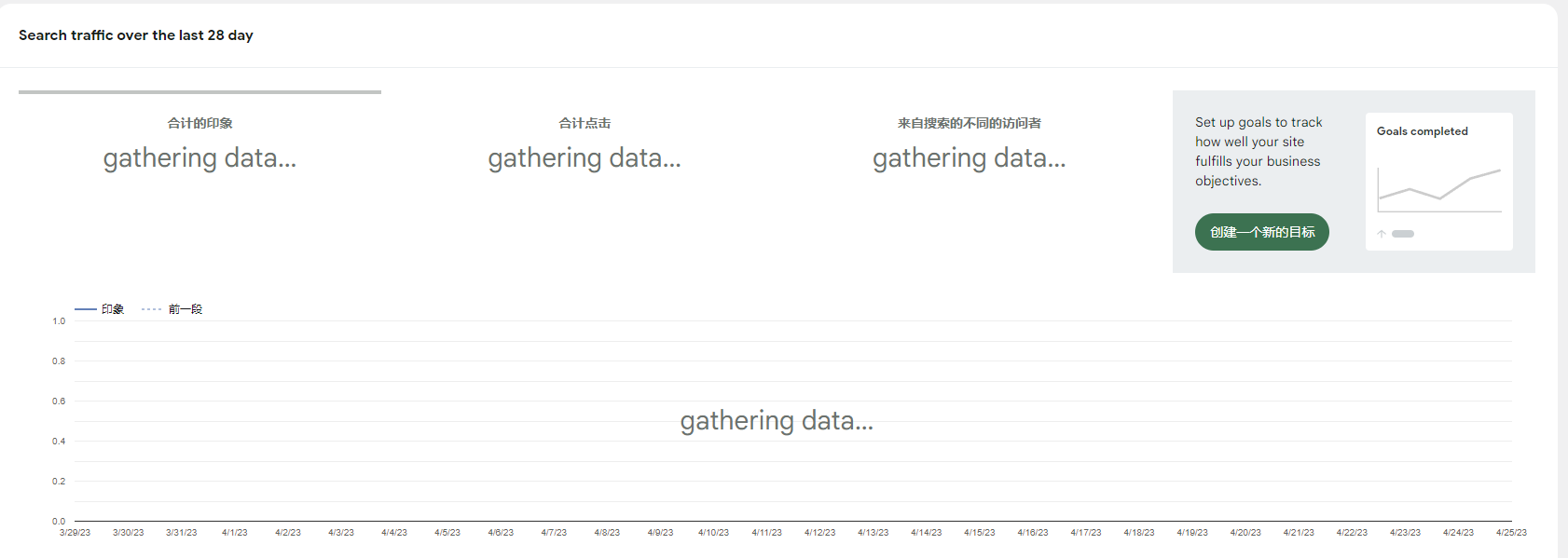
Task: Click the green 创建一个新的目标 button
Action: pyautogui.click(x=1261, y=232)
